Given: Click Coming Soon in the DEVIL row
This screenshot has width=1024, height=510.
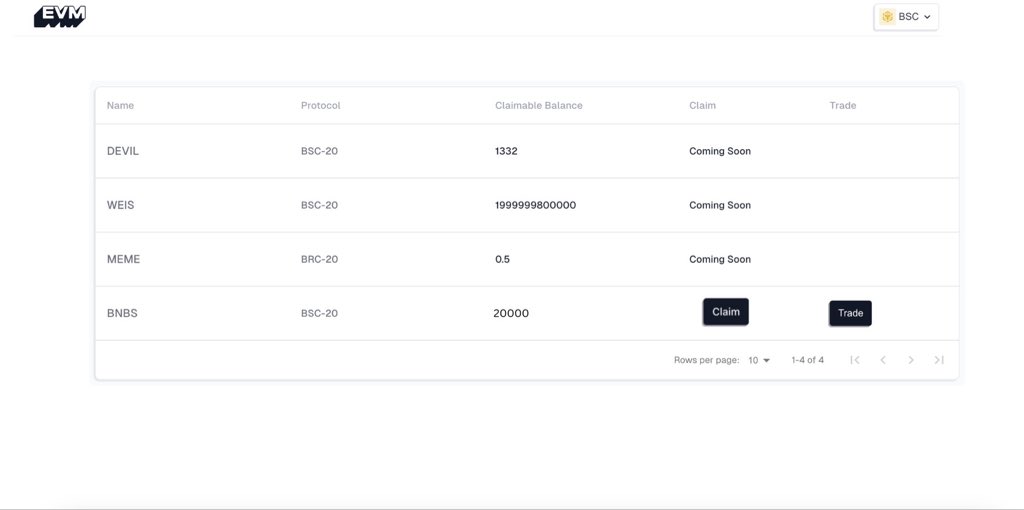Looking at the screenshot, I should [720, 151].
